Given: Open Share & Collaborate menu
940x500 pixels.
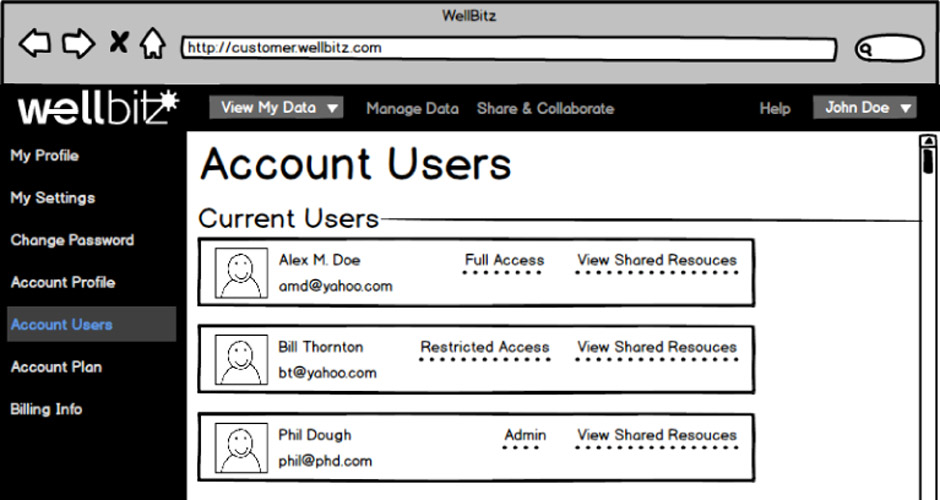Looking at the screenshot, I should (545, 108).
